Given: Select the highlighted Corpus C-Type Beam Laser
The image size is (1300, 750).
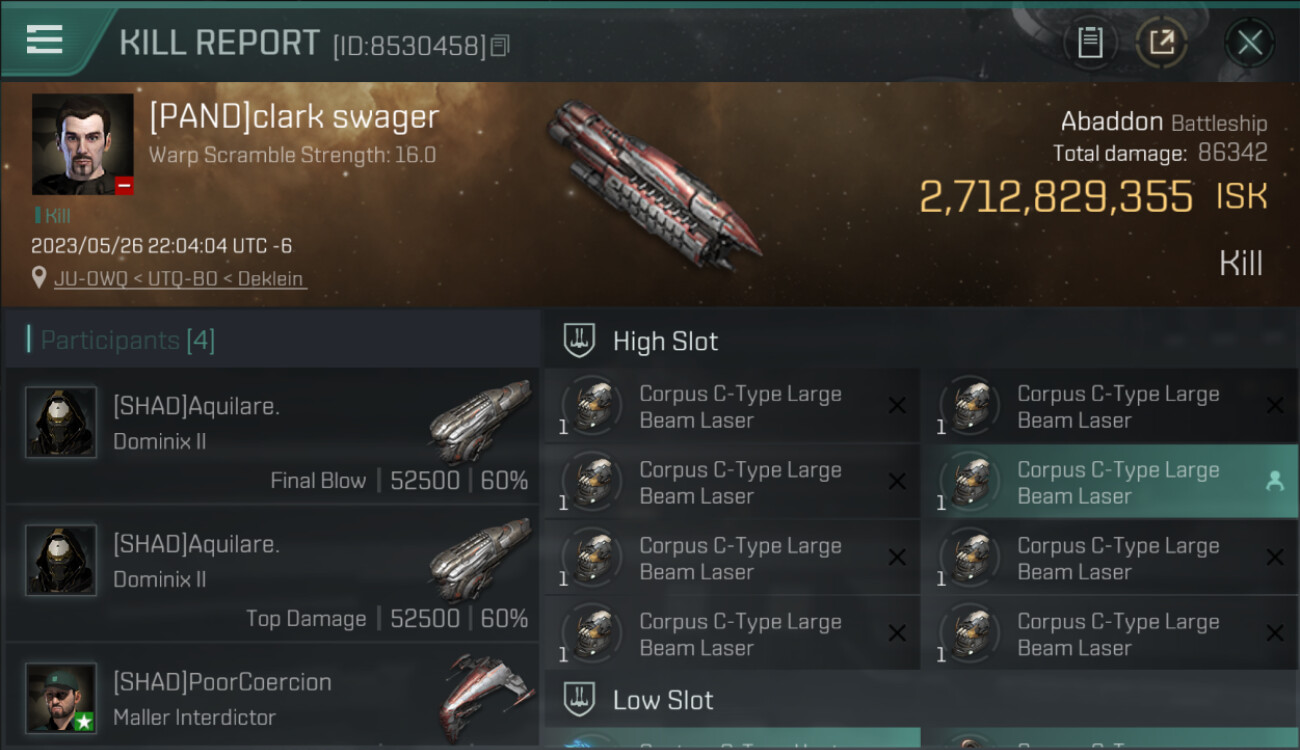Looking at the screenshot, I should (1110, 482).
